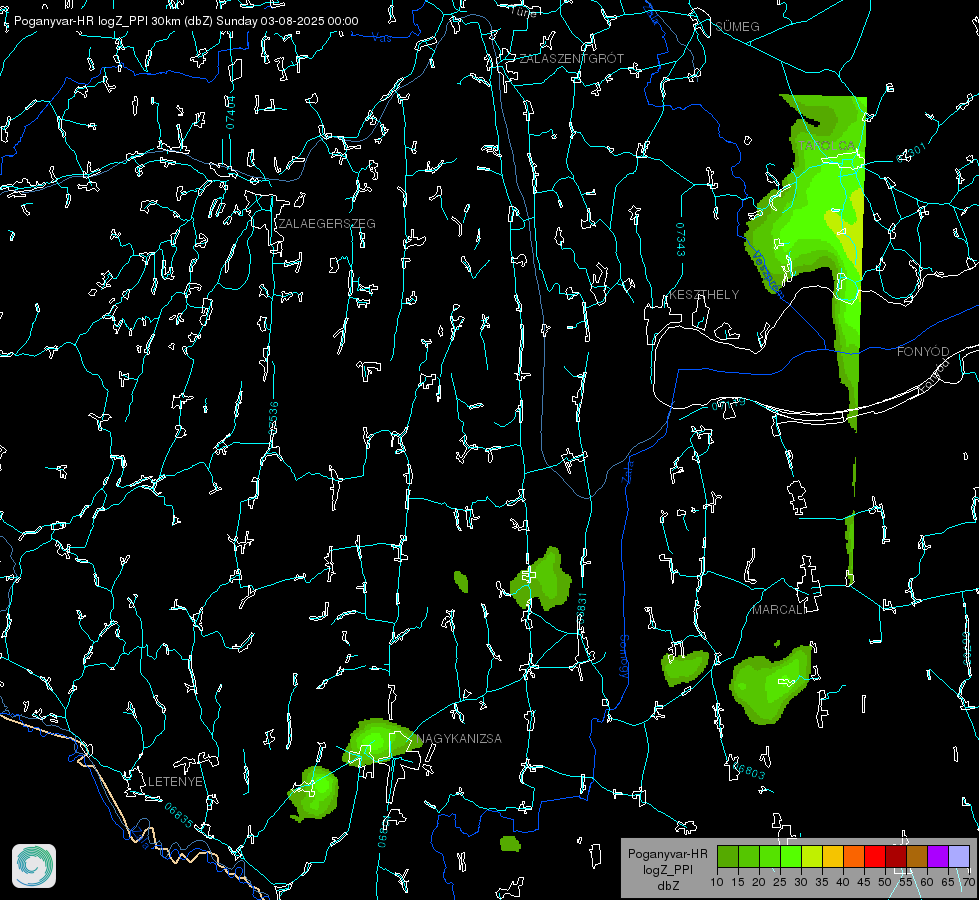Click the road number label 06803
The height and width of the screenshot is (900, 979).
[x=749, y=771]
